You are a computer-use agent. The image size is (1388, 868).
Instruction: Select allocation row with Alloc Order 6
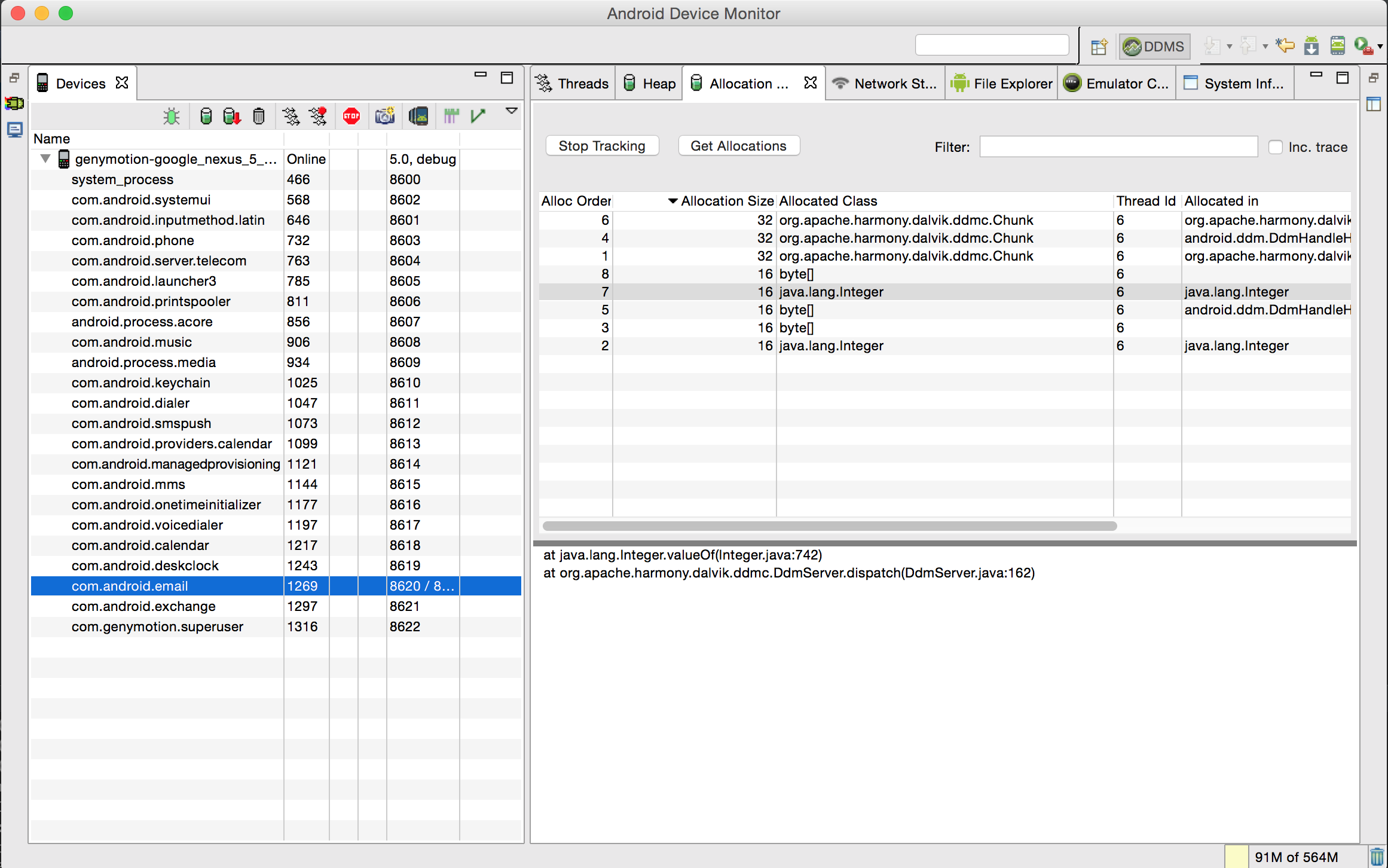tap(944, 220)
